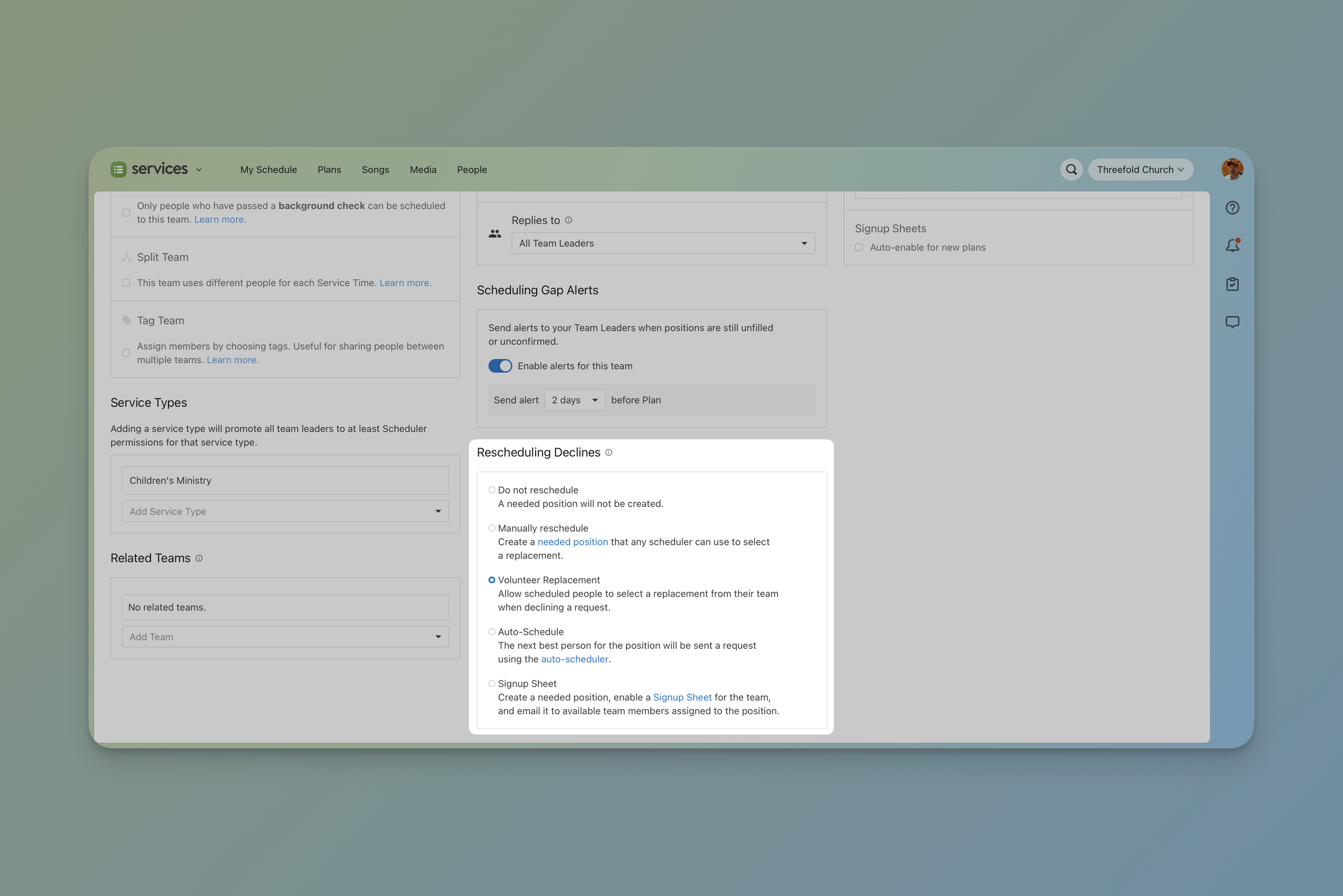The image size is (1343, 896).
Task: Click the Split Team icon
Action: 126,257
